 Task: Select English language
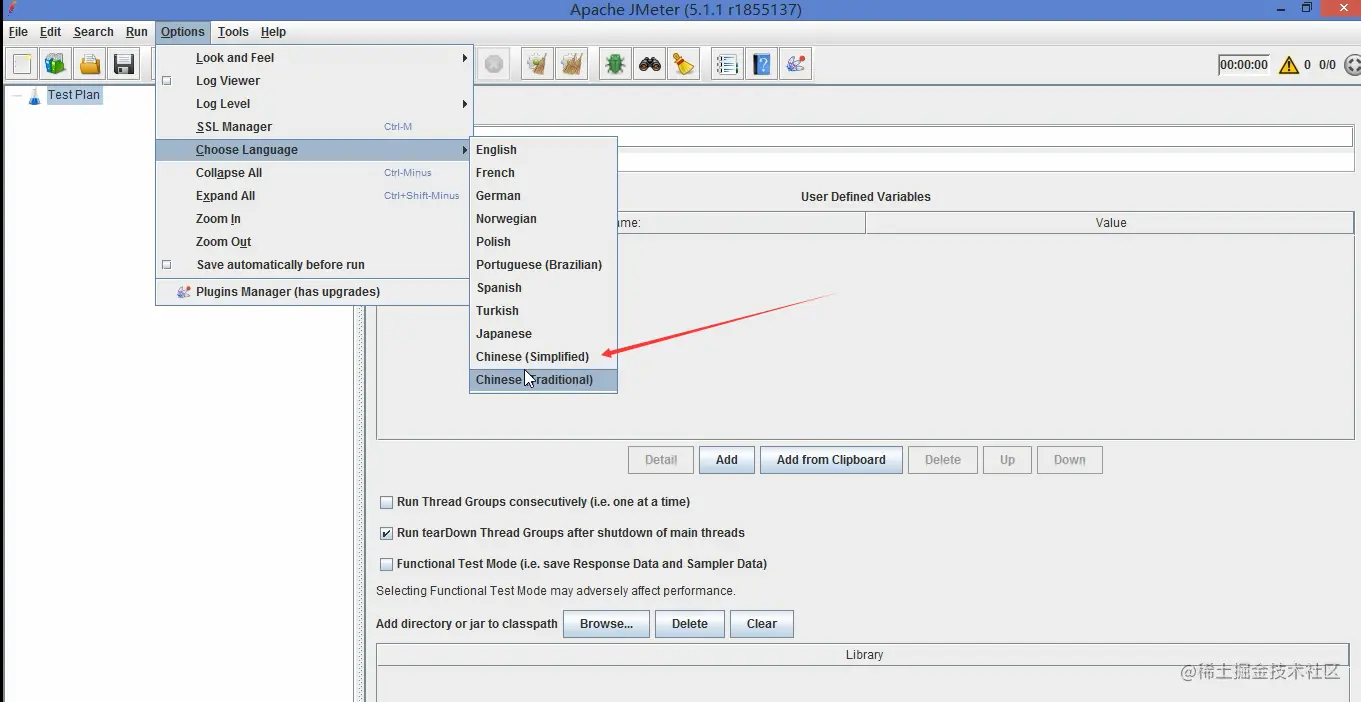[543, 150]
